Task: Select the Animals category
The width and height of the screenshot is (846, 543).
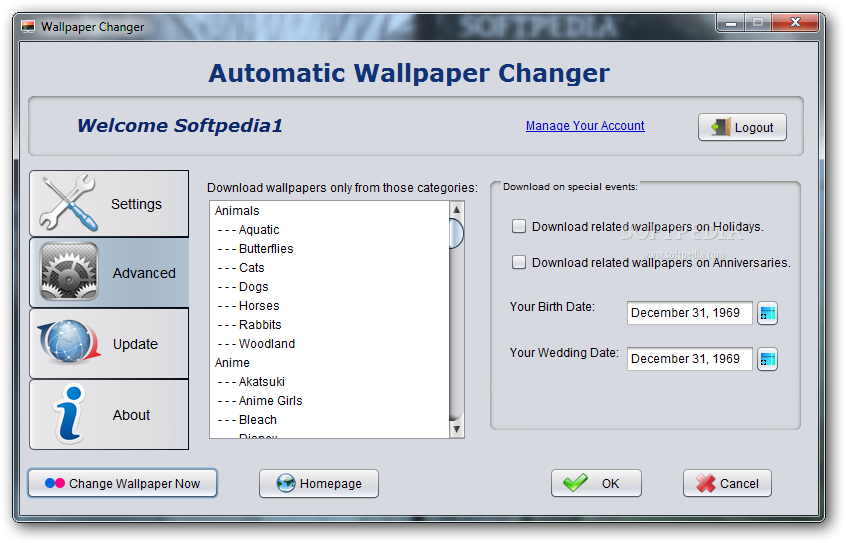Action: [x=329, y=211]
